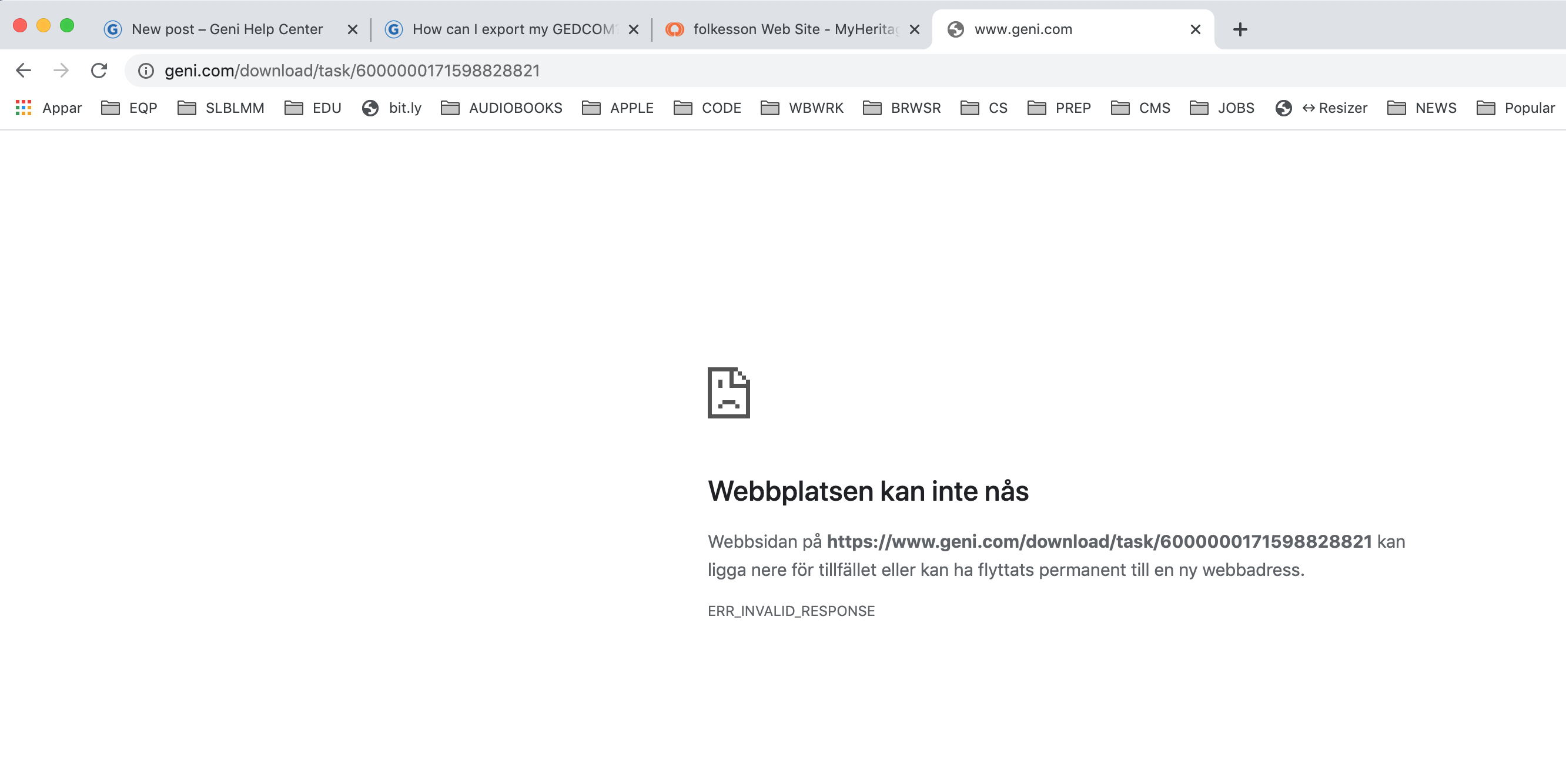Click the site information icon

pos(146,71)
